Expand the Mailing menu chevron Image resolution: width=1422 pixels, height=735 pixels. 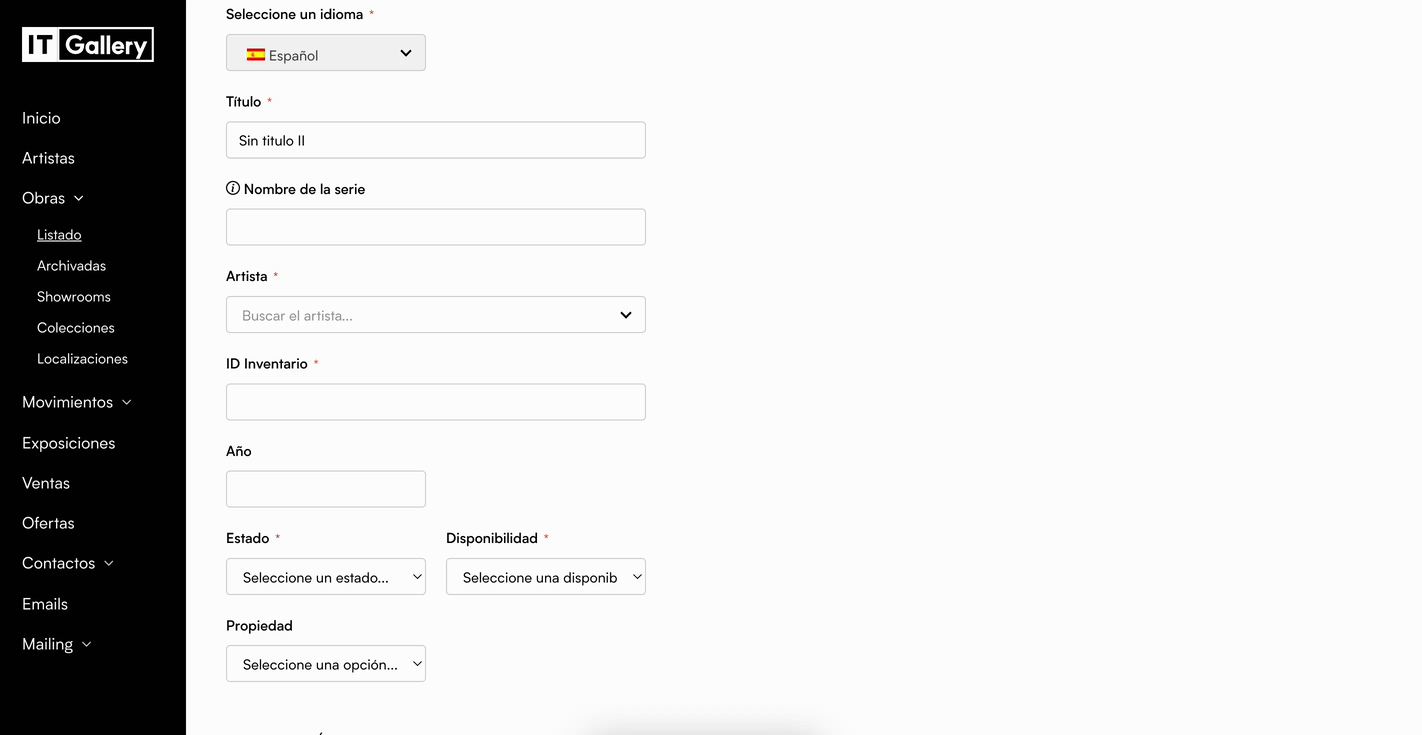click(87, 645)
